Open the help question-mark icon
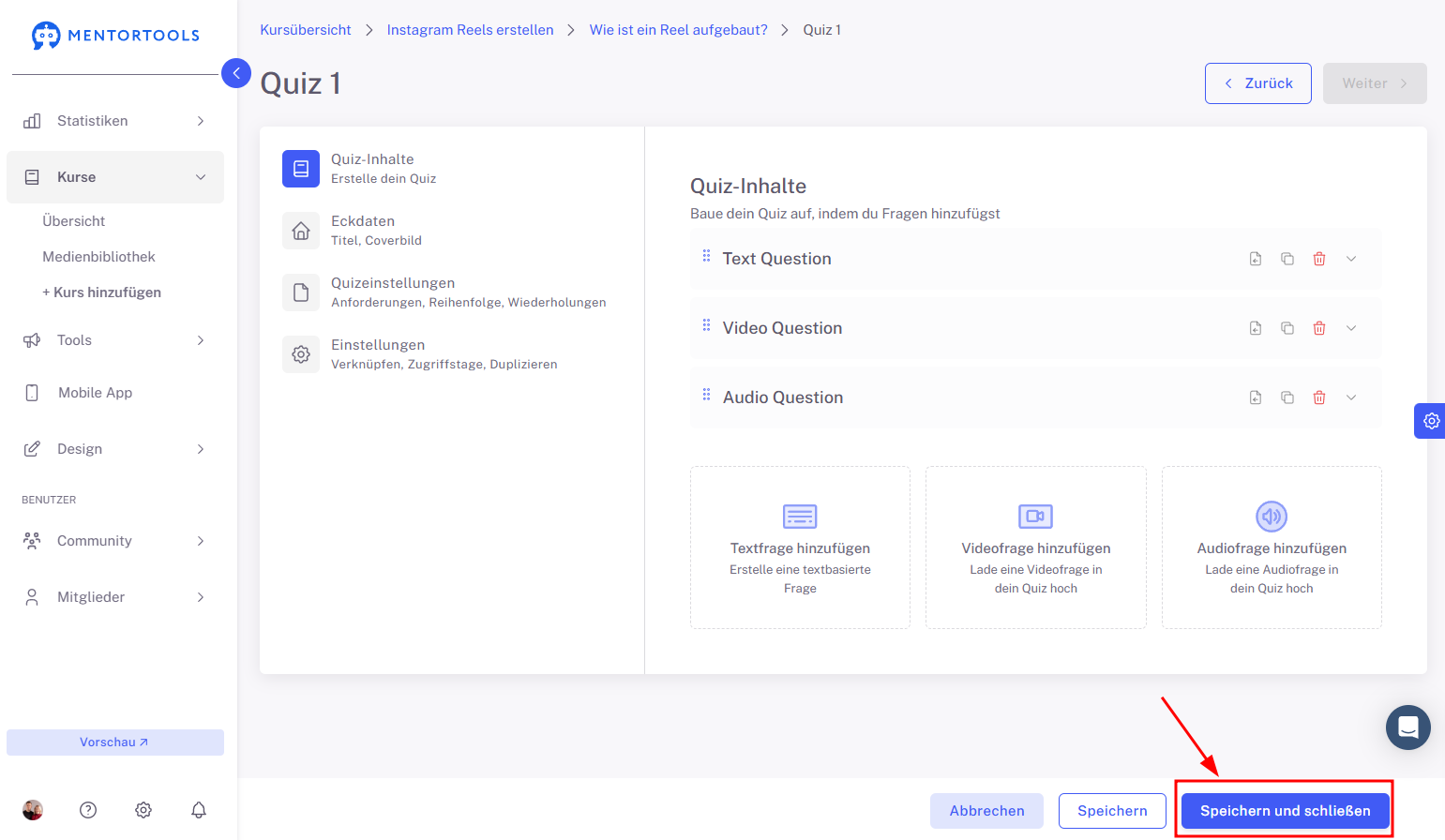 [88, 810]
